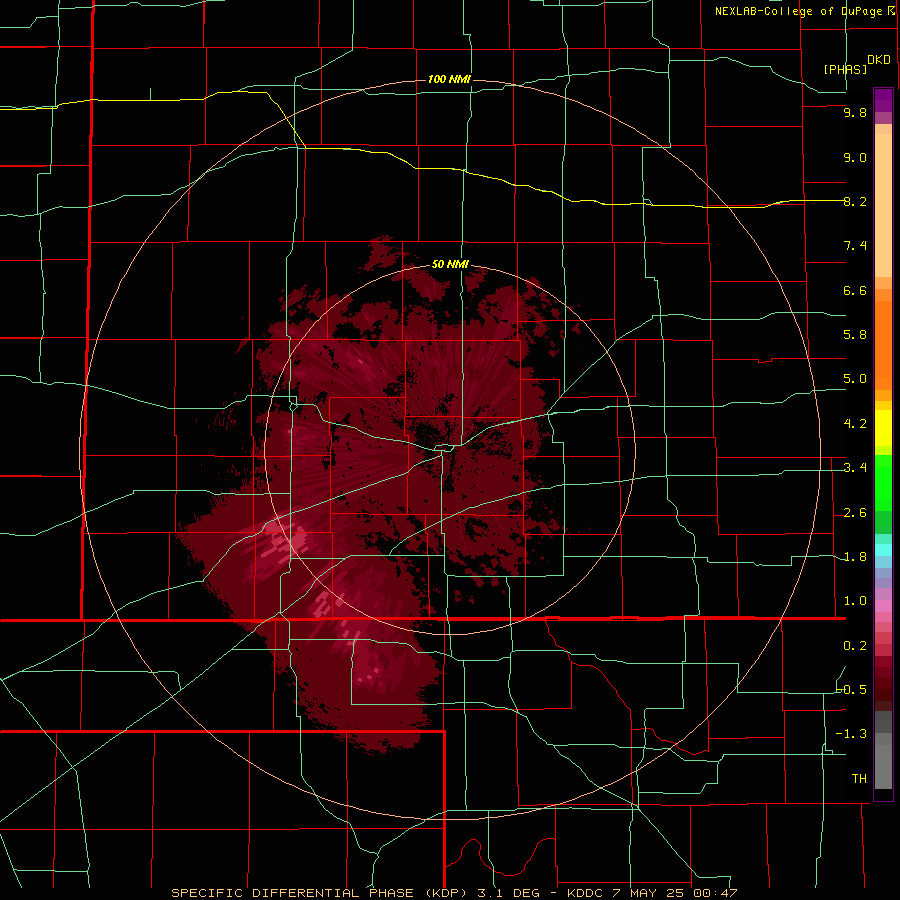Select the 5.8 value on color scale
The image size is (900, 900).
click(x=855, y=334)
